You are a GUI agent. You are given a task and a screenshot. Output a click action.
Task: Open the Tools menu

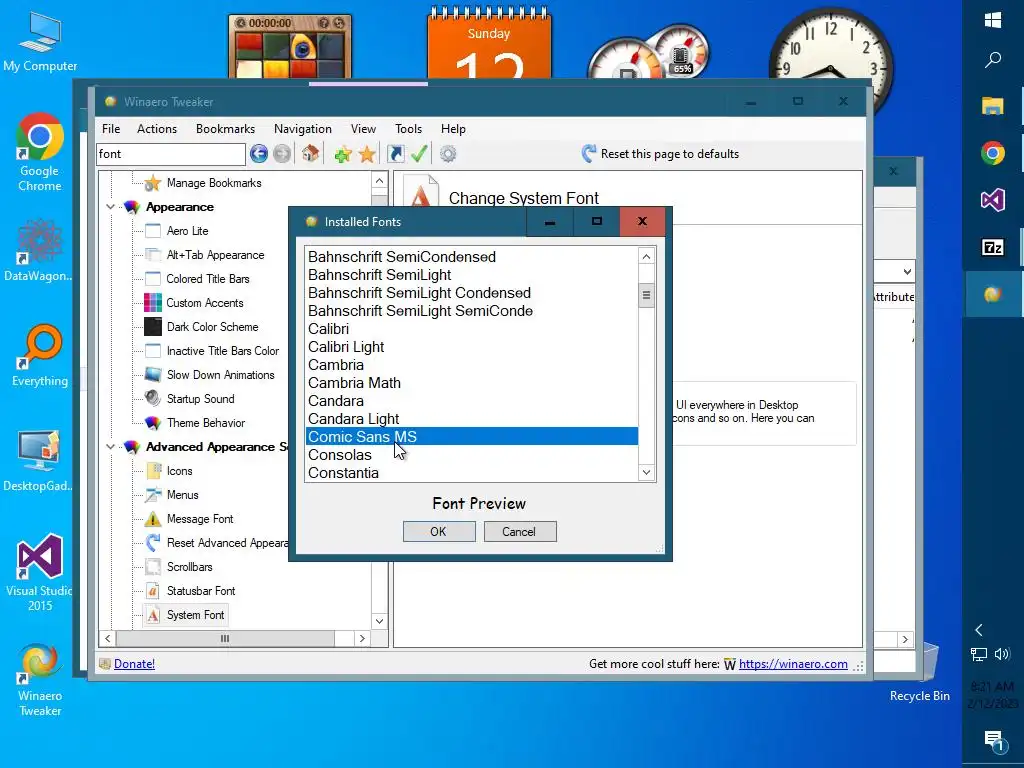[408, 129]
